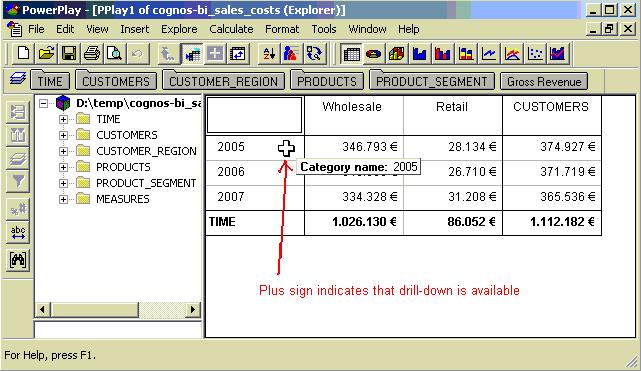Click the TIME dimension folder tab
The height and width of the screenshot is (371, 641).
point(50,81)
